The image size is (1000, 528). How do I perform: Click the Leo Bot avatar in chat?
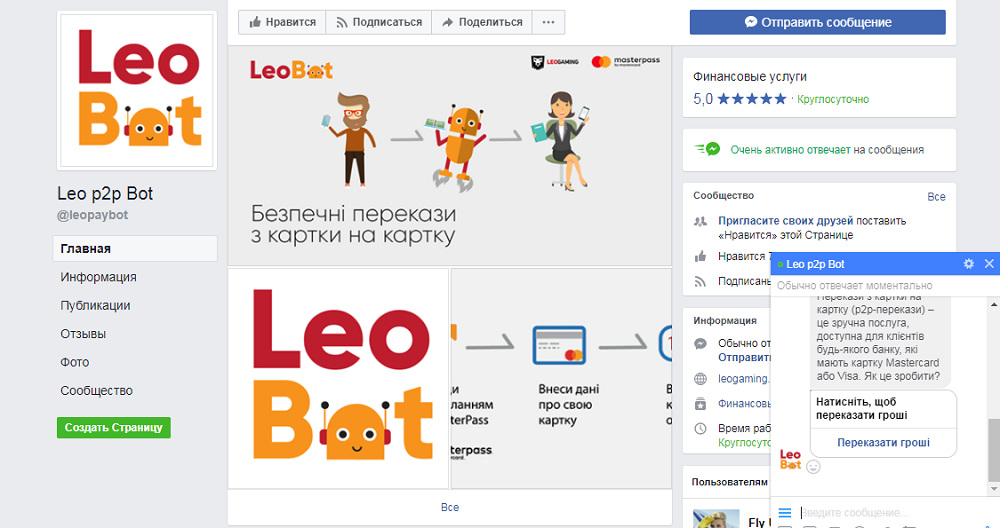(790, 459)
